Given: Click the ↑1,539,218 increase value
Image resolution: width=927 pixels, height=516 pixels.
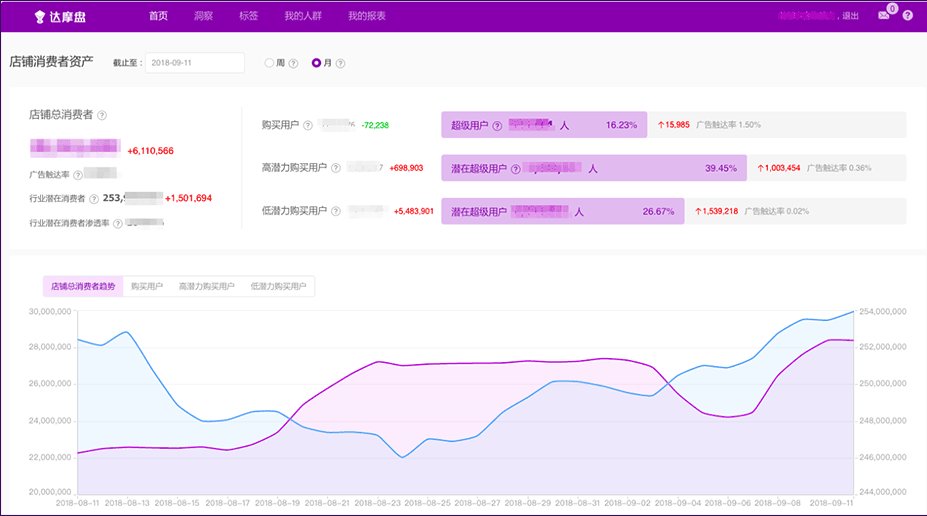Looking at the screenshot, I should 717,211.
